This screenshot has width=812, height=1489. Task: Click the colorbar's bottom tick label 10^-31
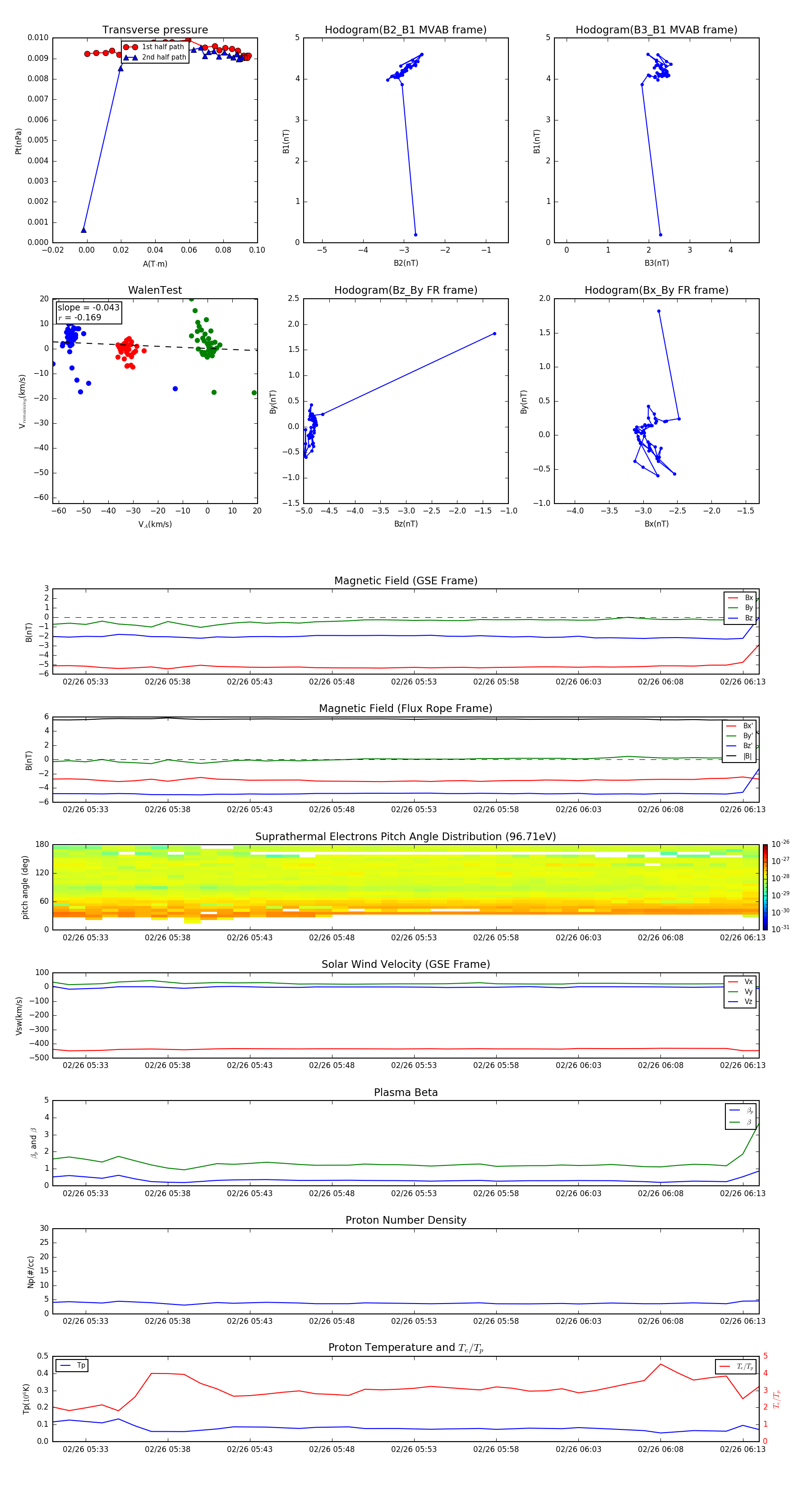pos(780,929)
